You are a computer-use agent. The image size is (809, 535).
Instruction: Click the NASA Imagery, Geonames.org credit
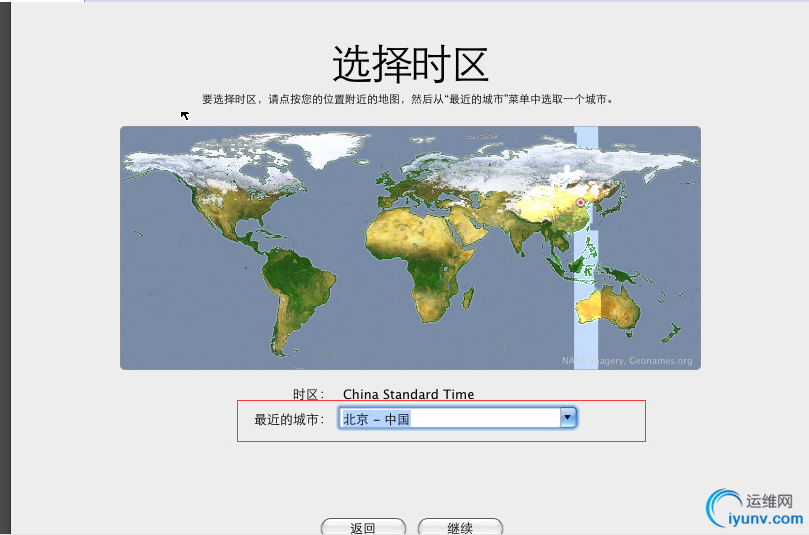(627, 361)
